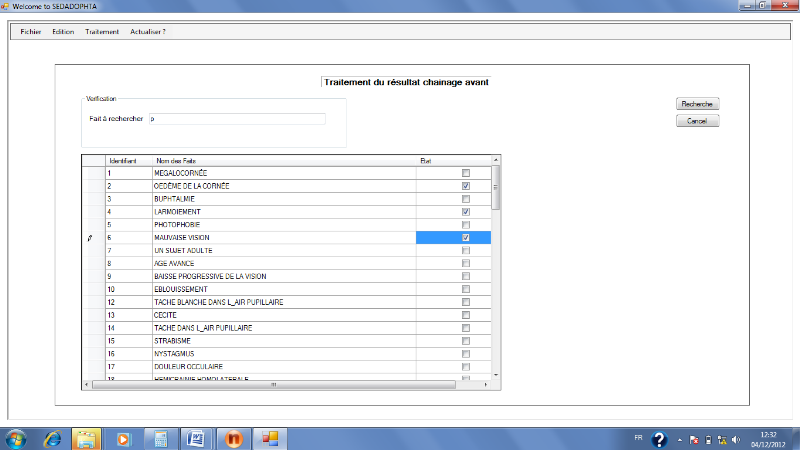Screen dimensions: 800x450
Task: Select the MAUVAISE VISION cell
Action: click(x=284, y=237)
